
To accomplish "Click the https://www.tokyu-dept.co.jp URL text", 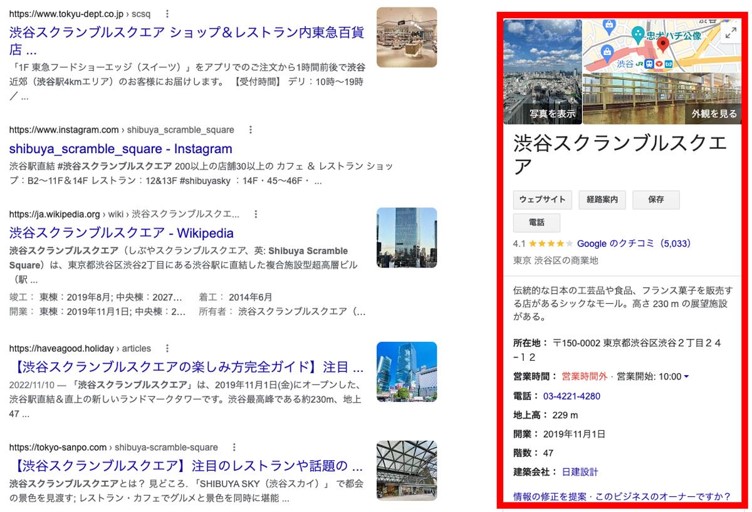I will tap(66, 14).
